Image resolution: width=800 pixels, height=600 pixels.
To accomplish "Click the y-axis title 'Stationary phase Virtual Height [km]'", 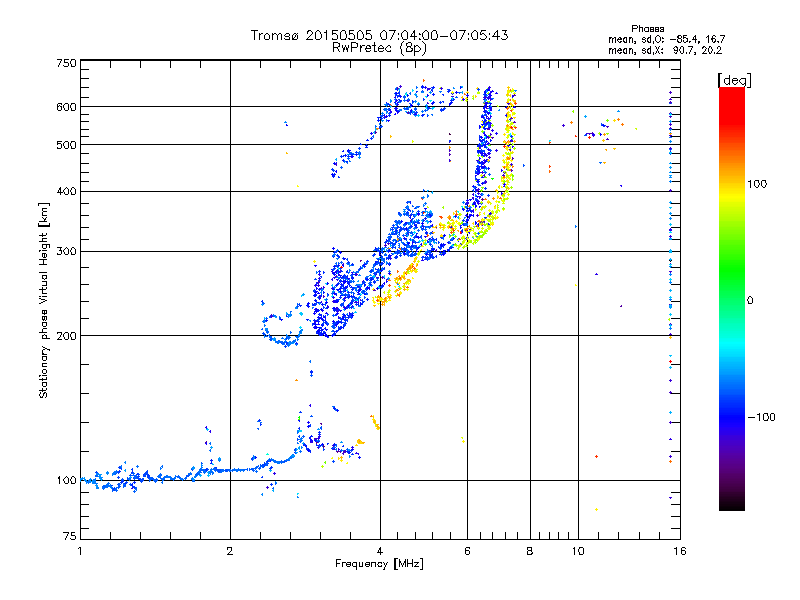I will click(x=44, y=300).
